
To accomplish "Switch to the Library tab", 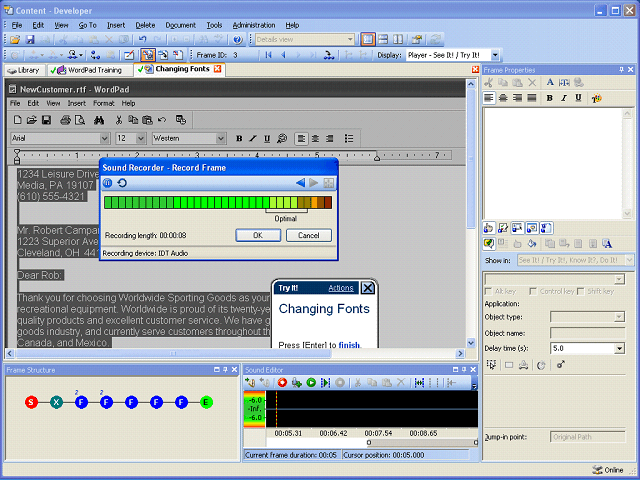I will (24, 70).
